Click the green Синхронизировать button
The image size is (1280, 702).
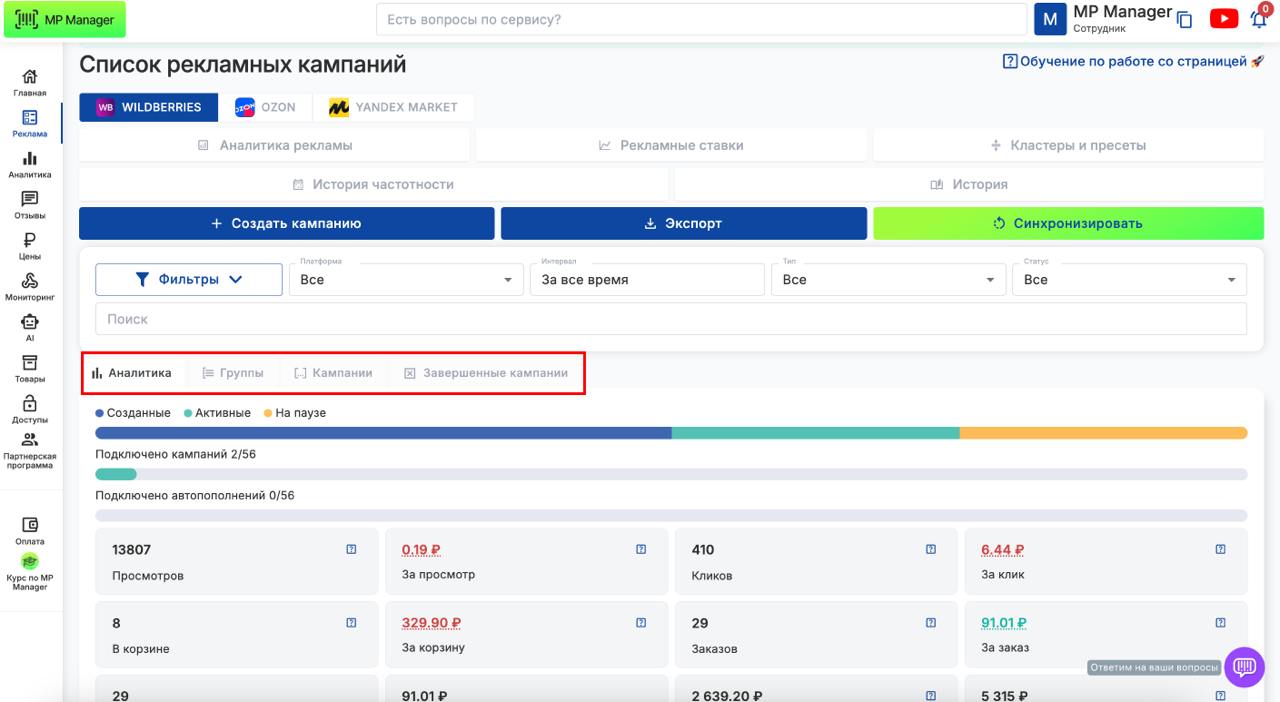[1068, 223]
